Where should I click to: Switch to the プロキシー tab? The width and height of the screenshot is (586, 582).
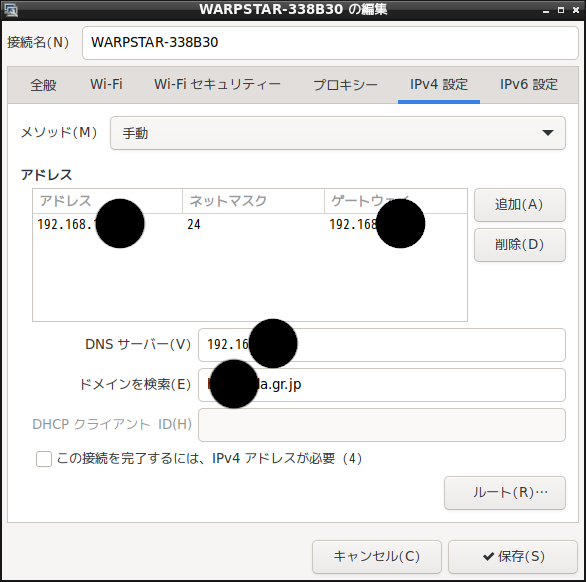click(x=345, y=85)
